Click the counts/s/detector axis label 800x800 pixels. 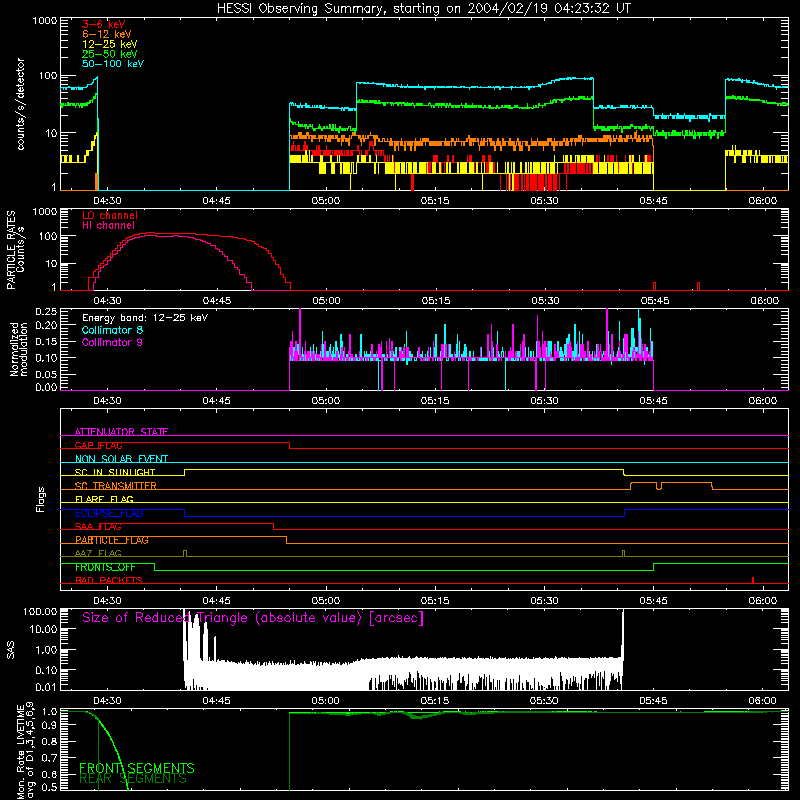click(21, 104)
